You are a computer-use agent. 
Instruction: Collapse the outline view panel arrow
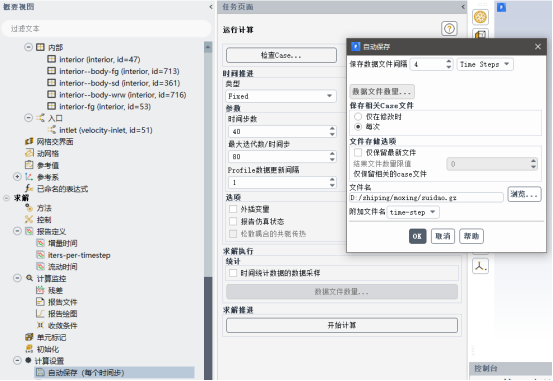pos(211,7)
